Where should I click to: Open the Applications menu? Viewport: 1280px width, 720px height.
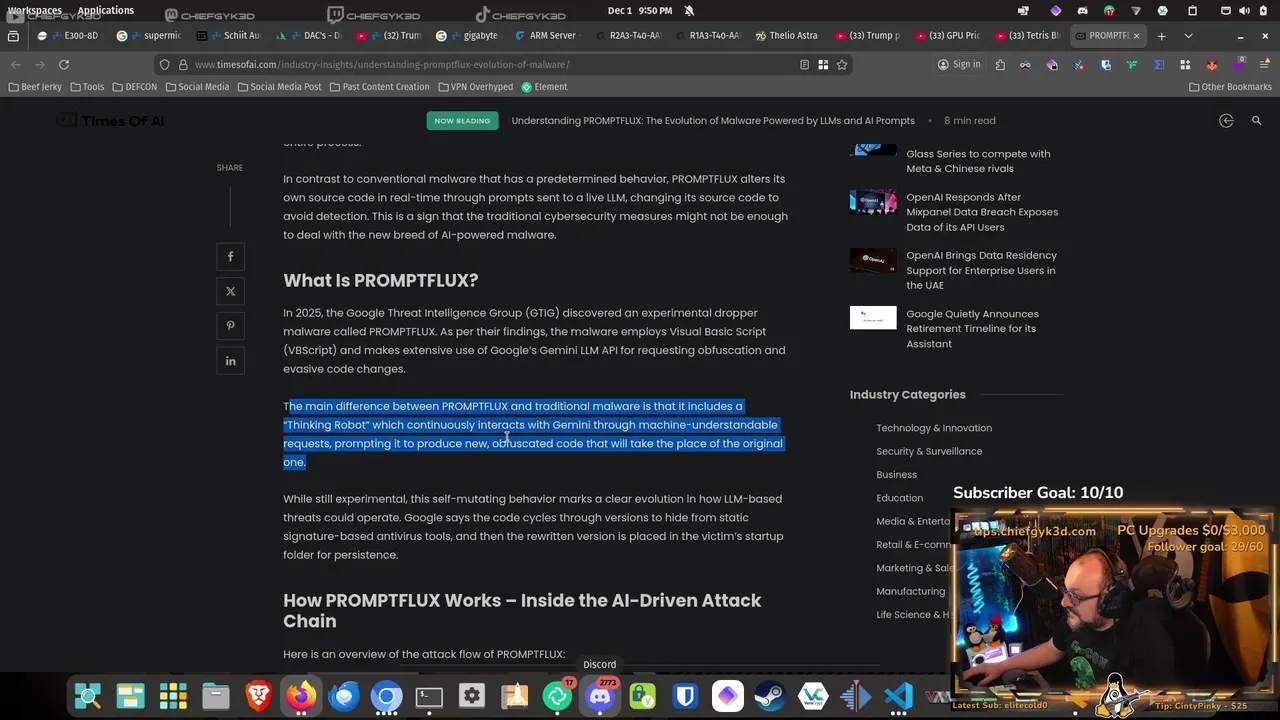coord(105,10)
